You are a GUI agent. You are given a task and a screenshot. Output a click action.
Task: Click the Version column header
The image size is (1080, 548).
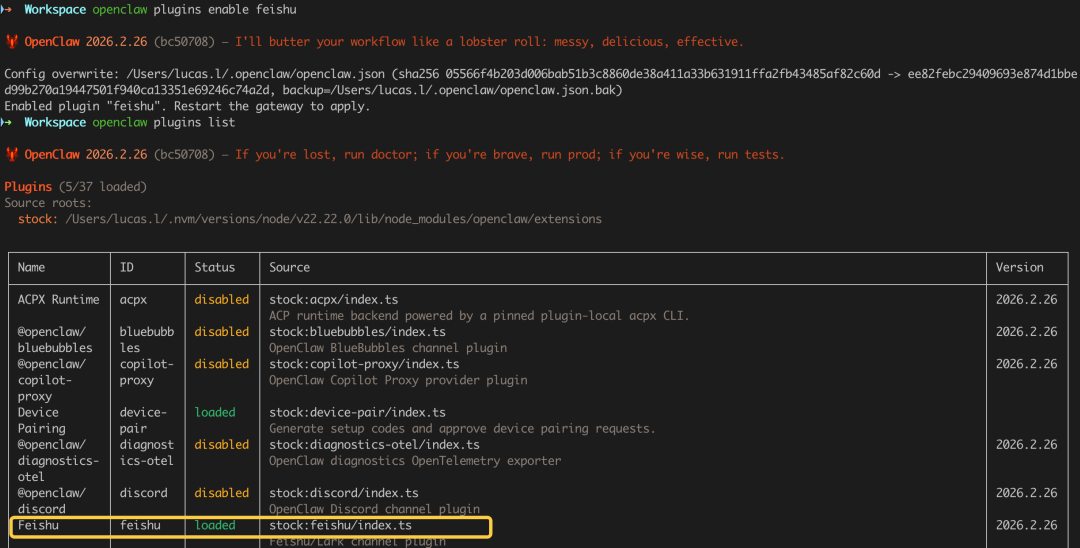[x=1019, y=268]
